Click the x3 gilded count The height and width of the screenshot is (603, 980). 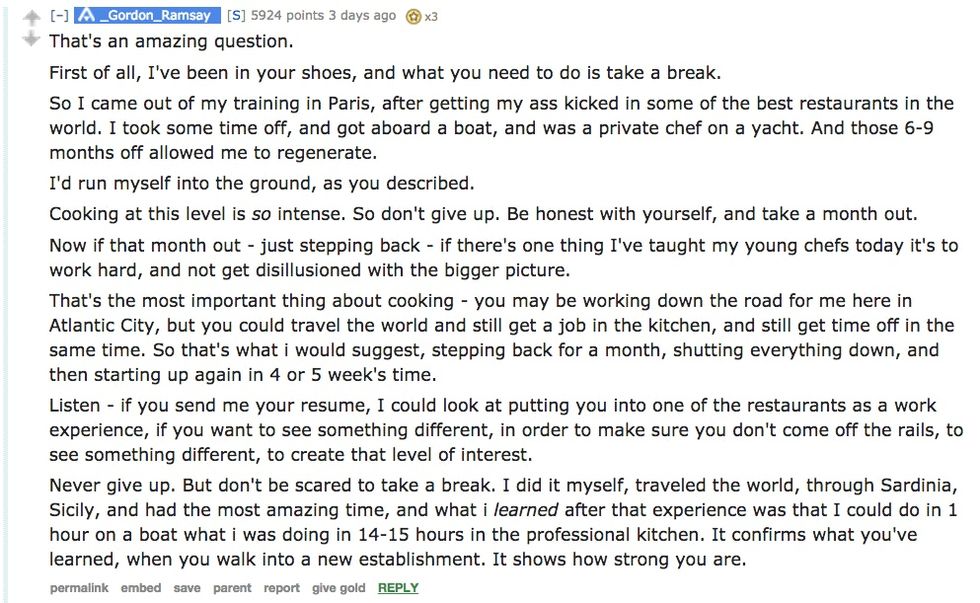(x=431, y=17)
